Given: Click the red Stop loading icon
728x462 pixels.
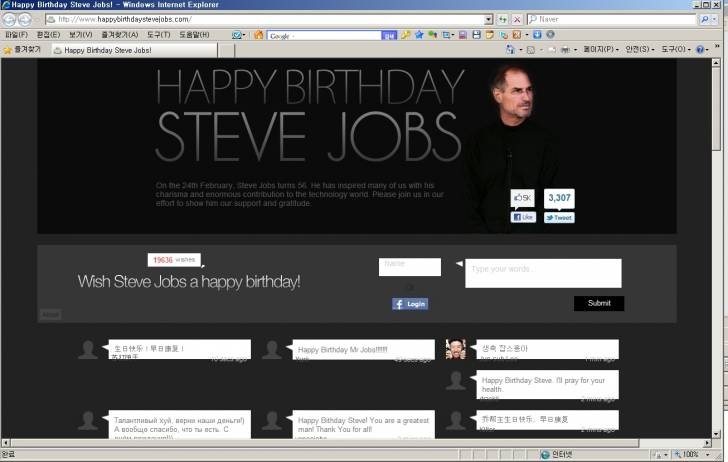Looking at the screenshot, I should (517, 20).
